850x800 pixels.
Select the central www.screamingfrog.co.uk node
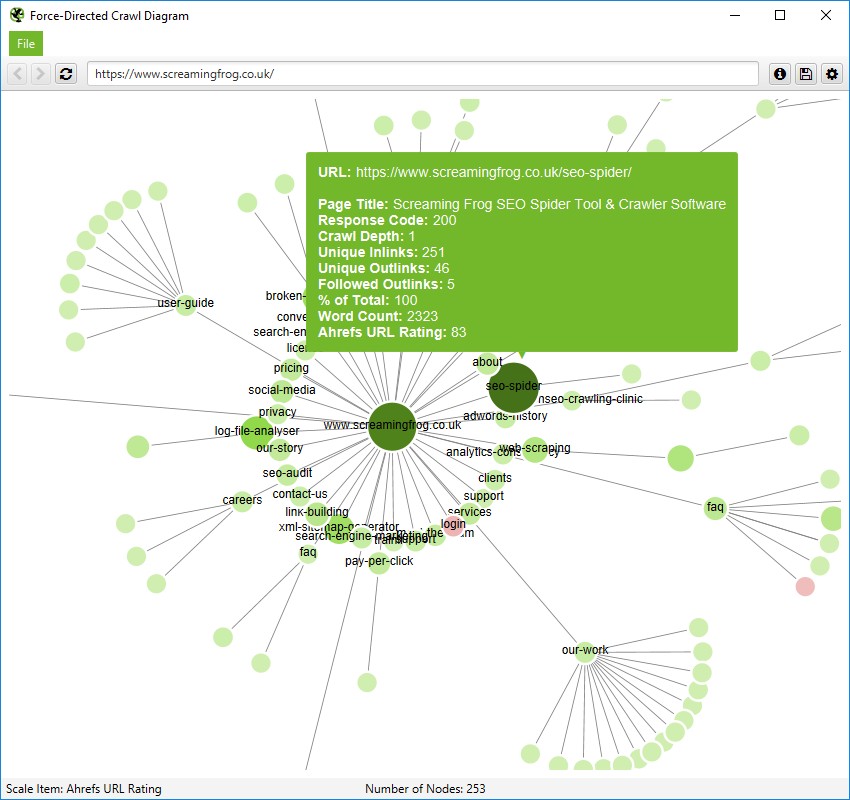392,427
